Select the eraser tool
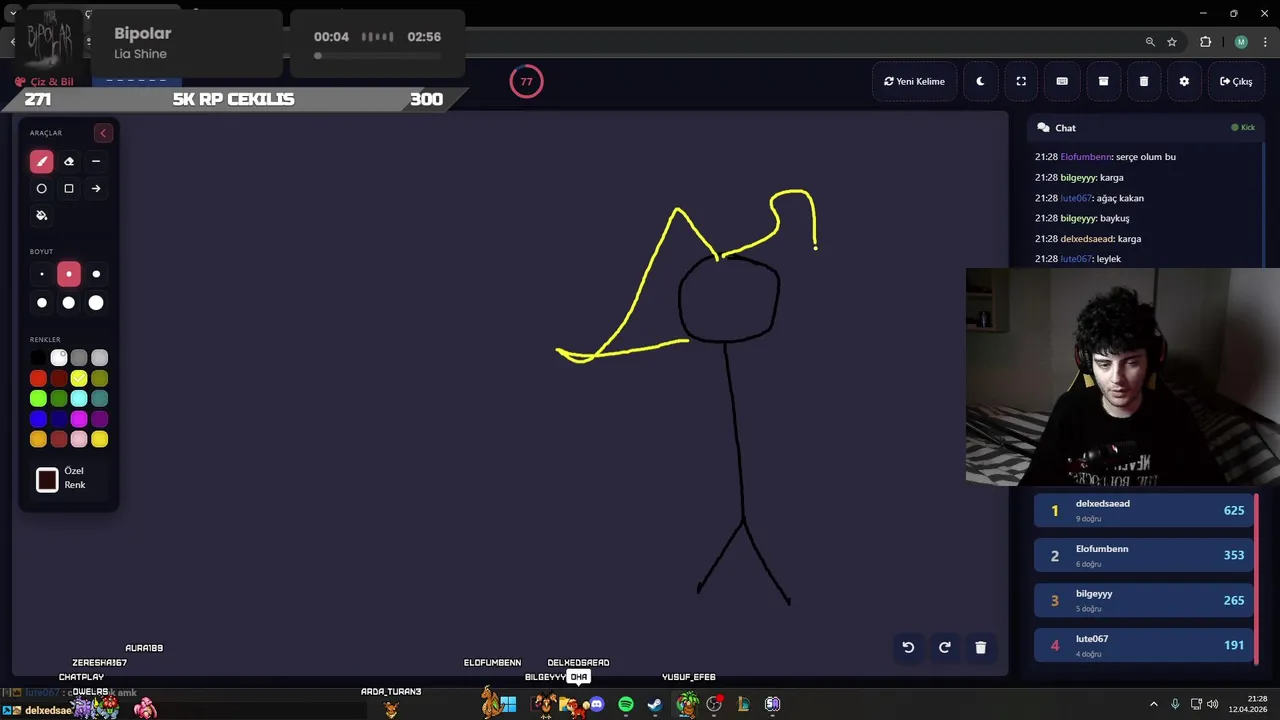Image resolution: width=1280 pixels, height=720 pixels. [69, 161]
